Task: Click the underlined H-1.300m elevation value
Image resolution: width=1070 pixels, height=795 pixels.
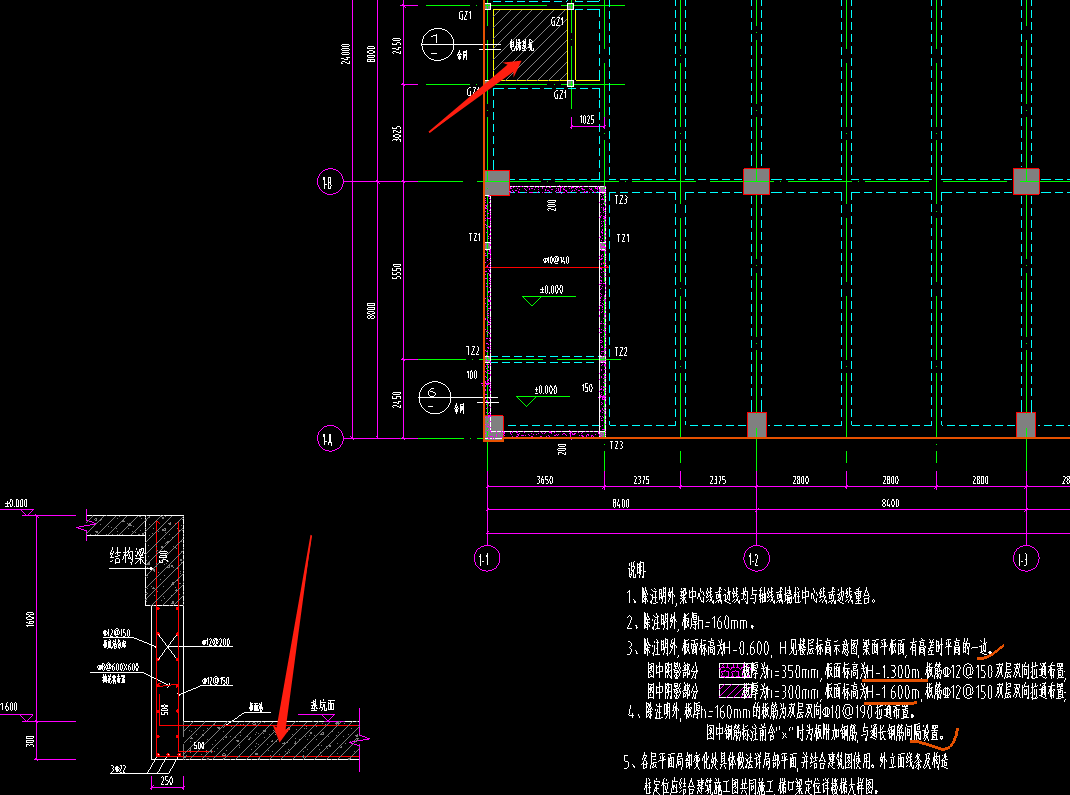Action: point(893,671)
